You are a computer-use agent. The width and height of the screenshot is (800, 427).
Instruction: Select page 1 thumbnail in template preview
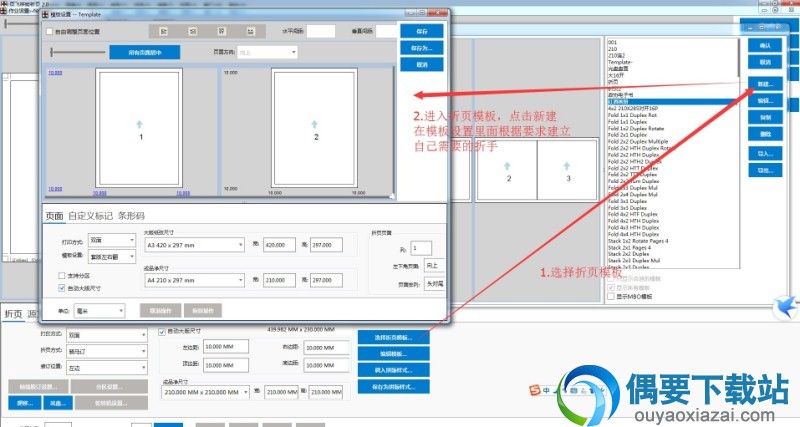click(x=139, y=128)
